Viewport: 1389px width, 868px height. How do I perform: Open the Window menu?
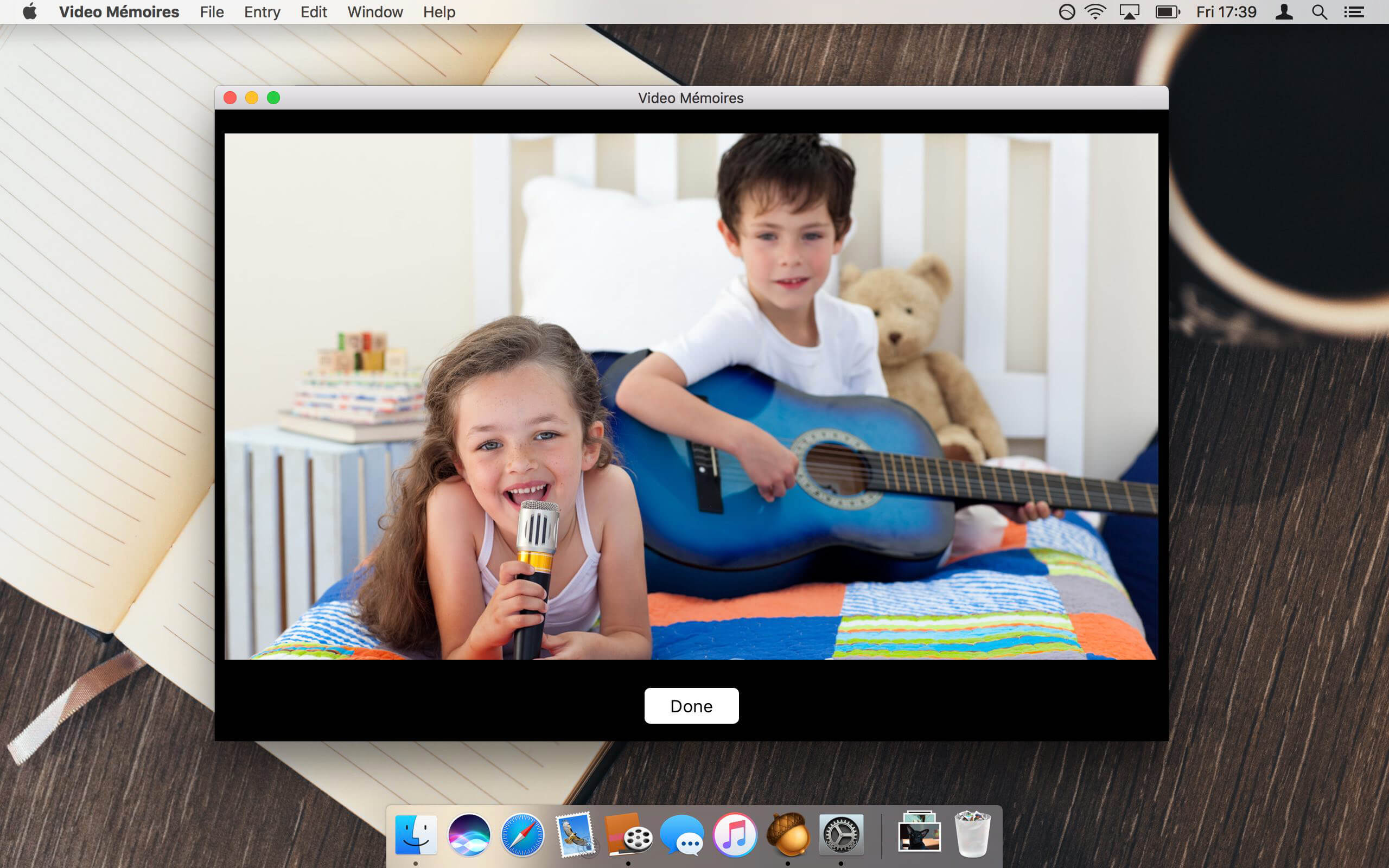pos(375,12)
